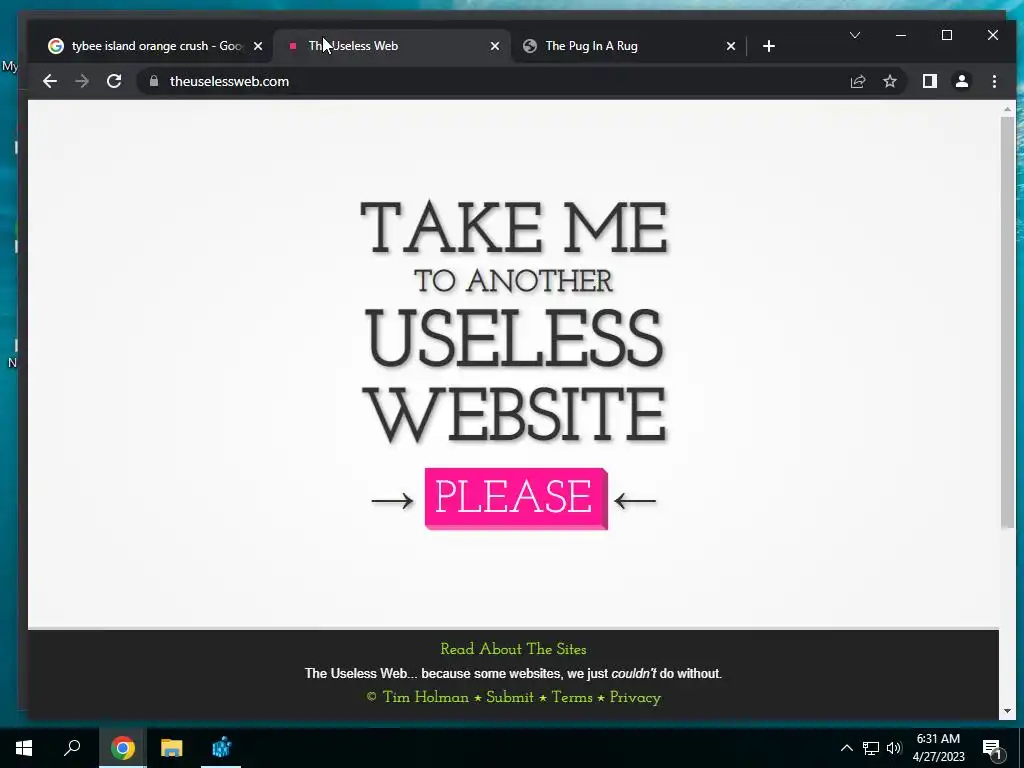Open the Windows Start menu

coord(24,748)
